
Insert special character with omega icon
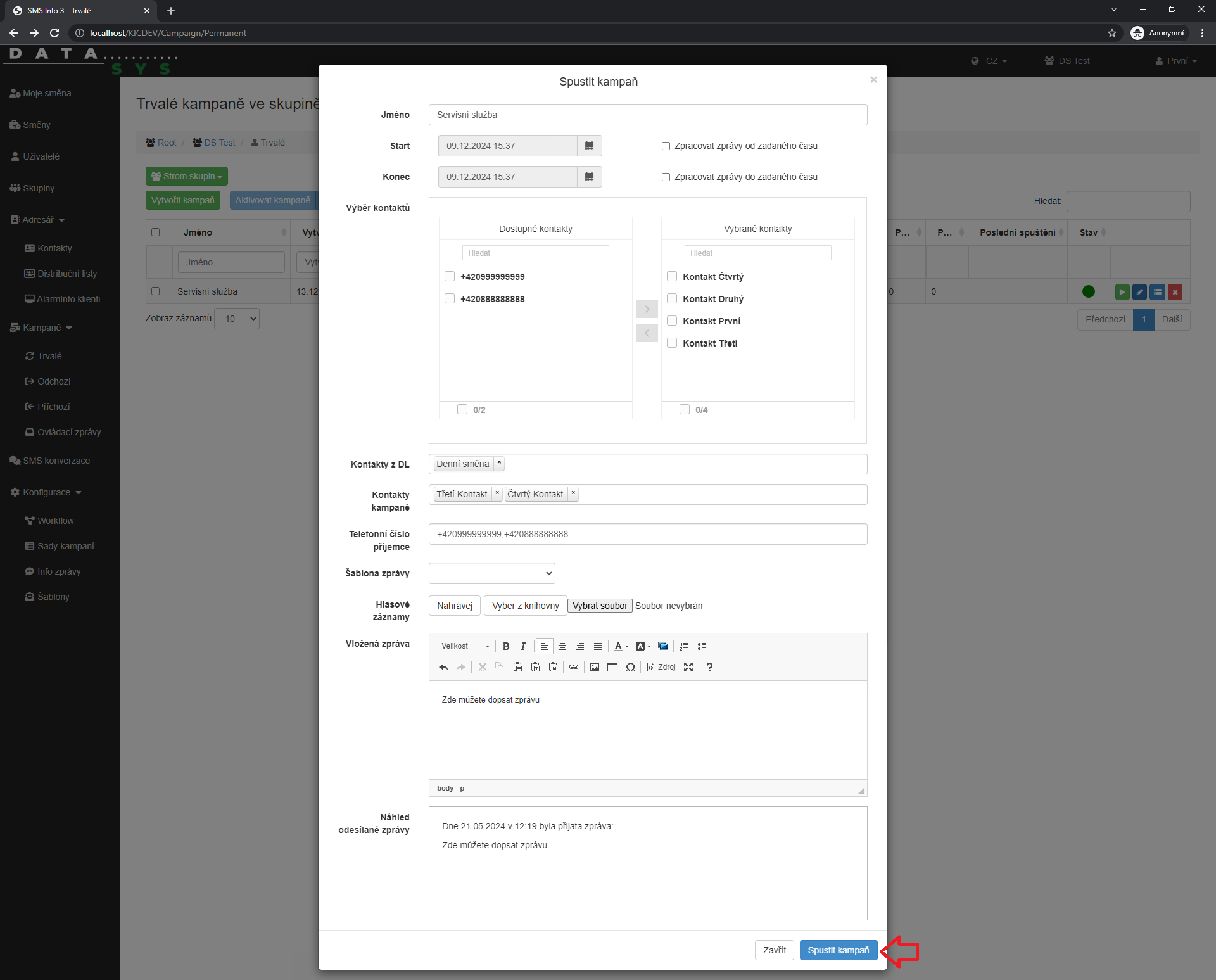pyautogui.click(x=630, y=667)
